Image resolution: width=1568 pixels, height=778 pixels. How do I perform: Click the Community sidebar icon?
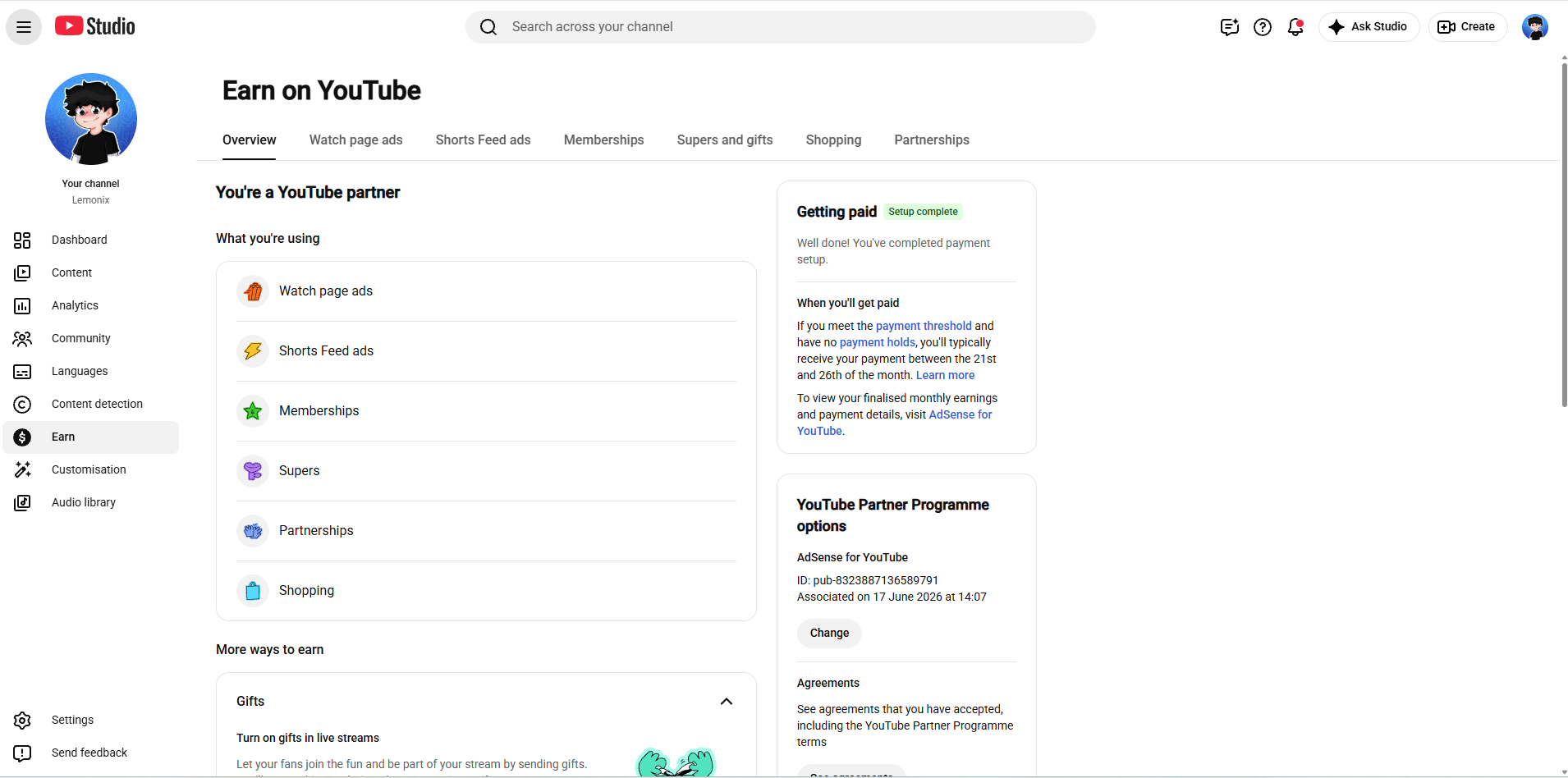click(x=22, y=338)
